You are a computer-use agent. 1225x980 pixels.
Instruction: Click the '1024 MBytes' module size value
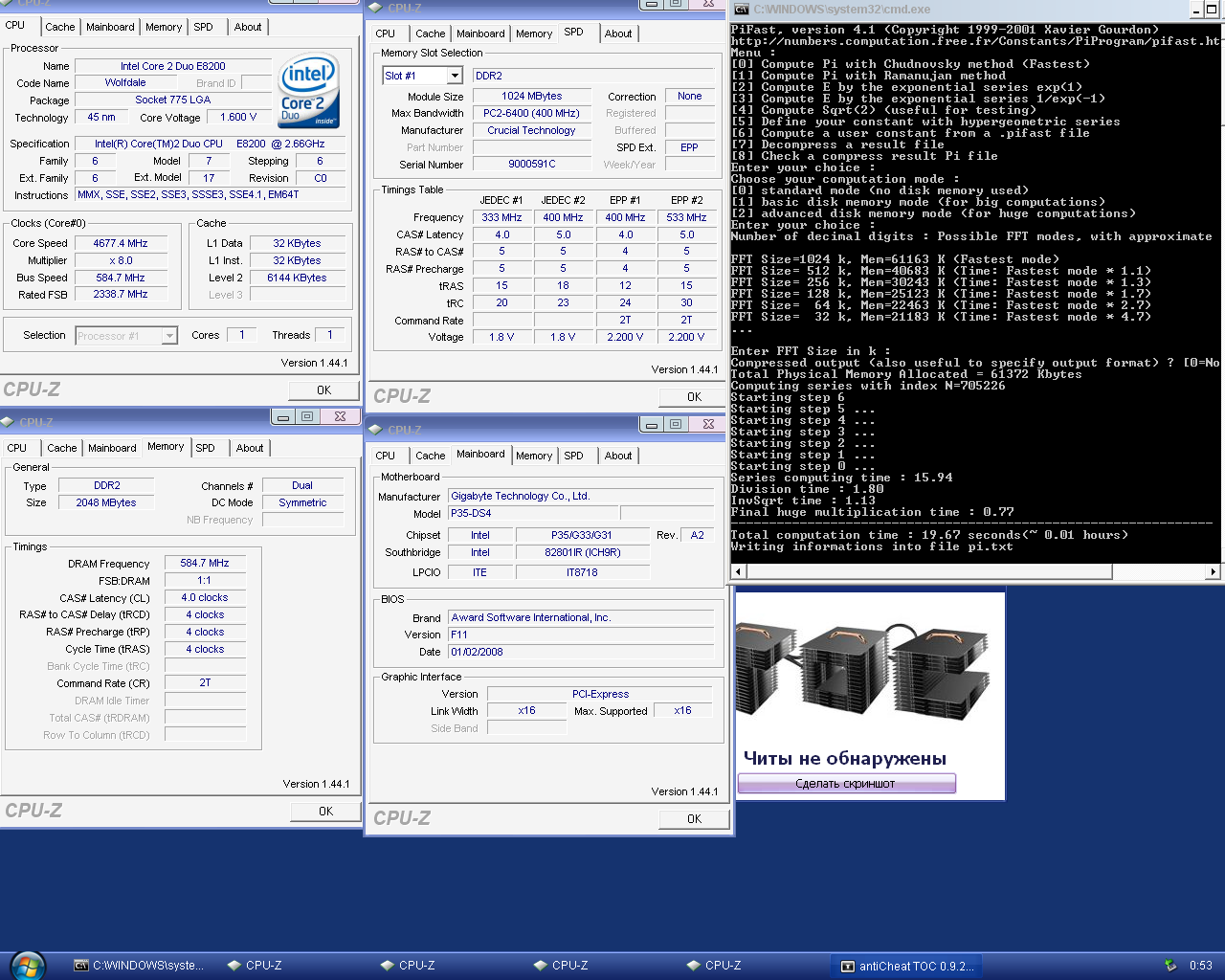pyautogui.click(x=532, y=97)
